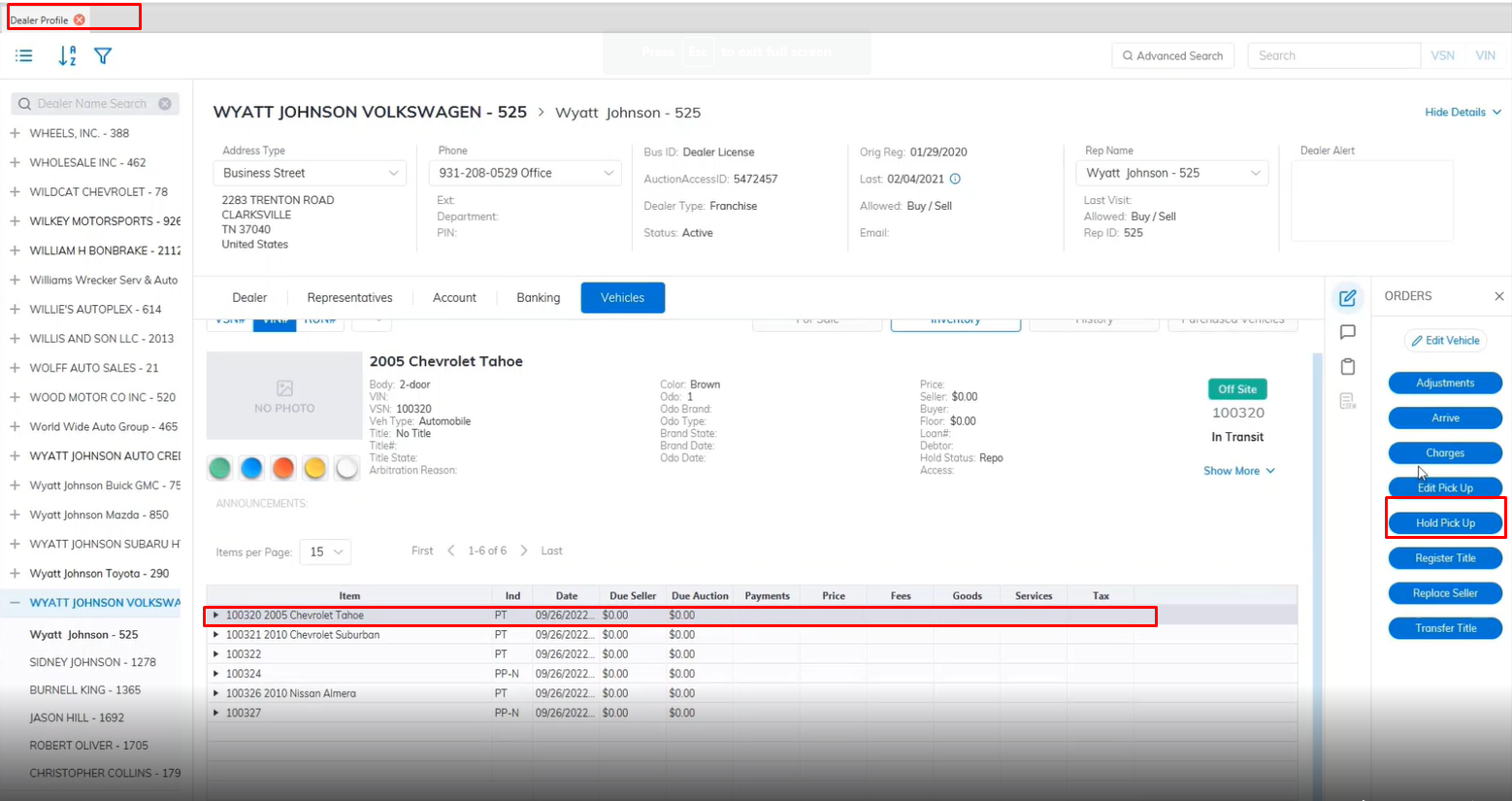Select the green color circle under photo
1512x801 pixels.
pyautogui.click(x=220, y=469)
